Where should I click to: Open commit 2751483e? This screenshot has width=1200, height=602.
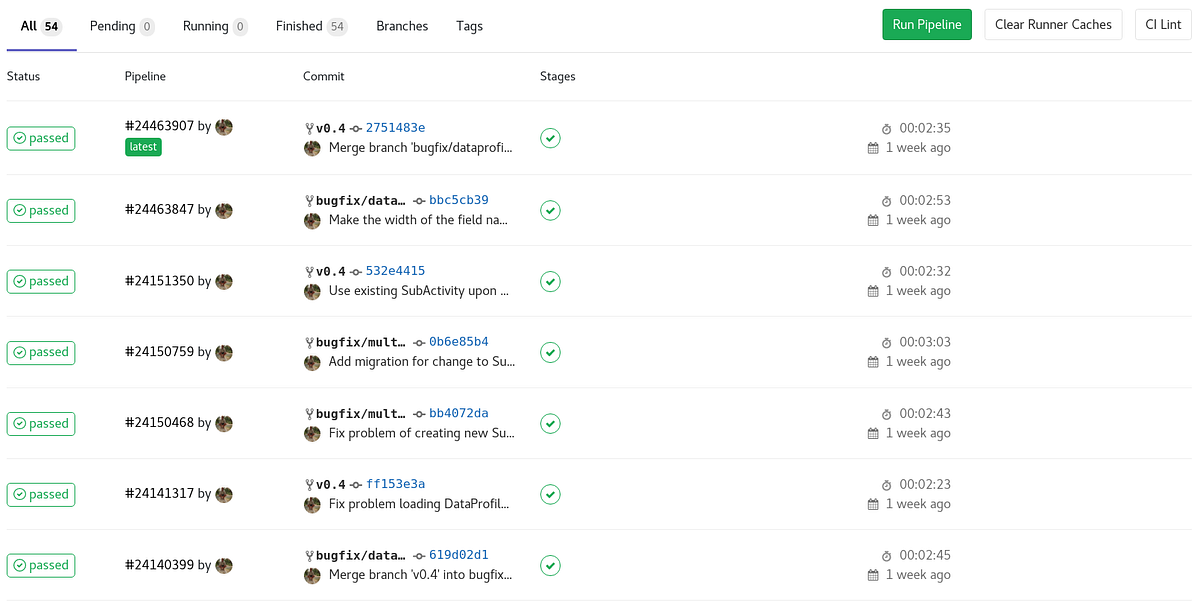coord(398,127)
